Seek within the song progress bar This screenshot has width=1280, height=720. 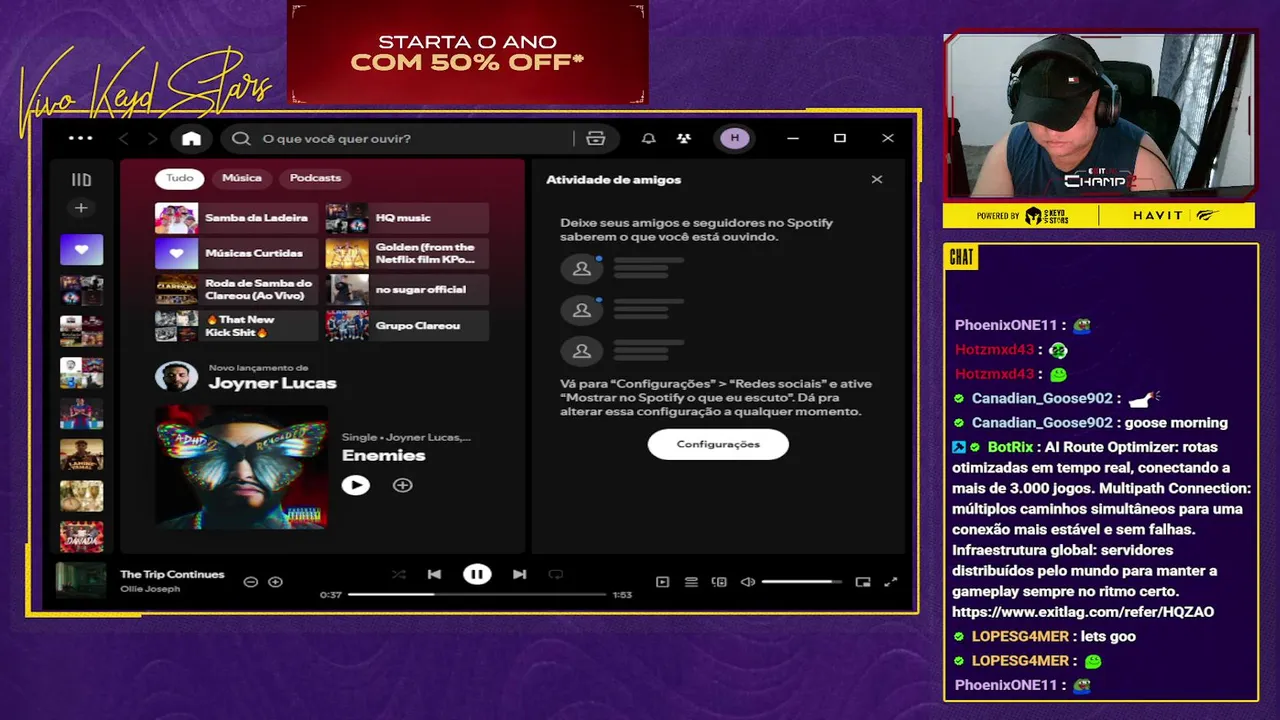(x=477, y=594)
